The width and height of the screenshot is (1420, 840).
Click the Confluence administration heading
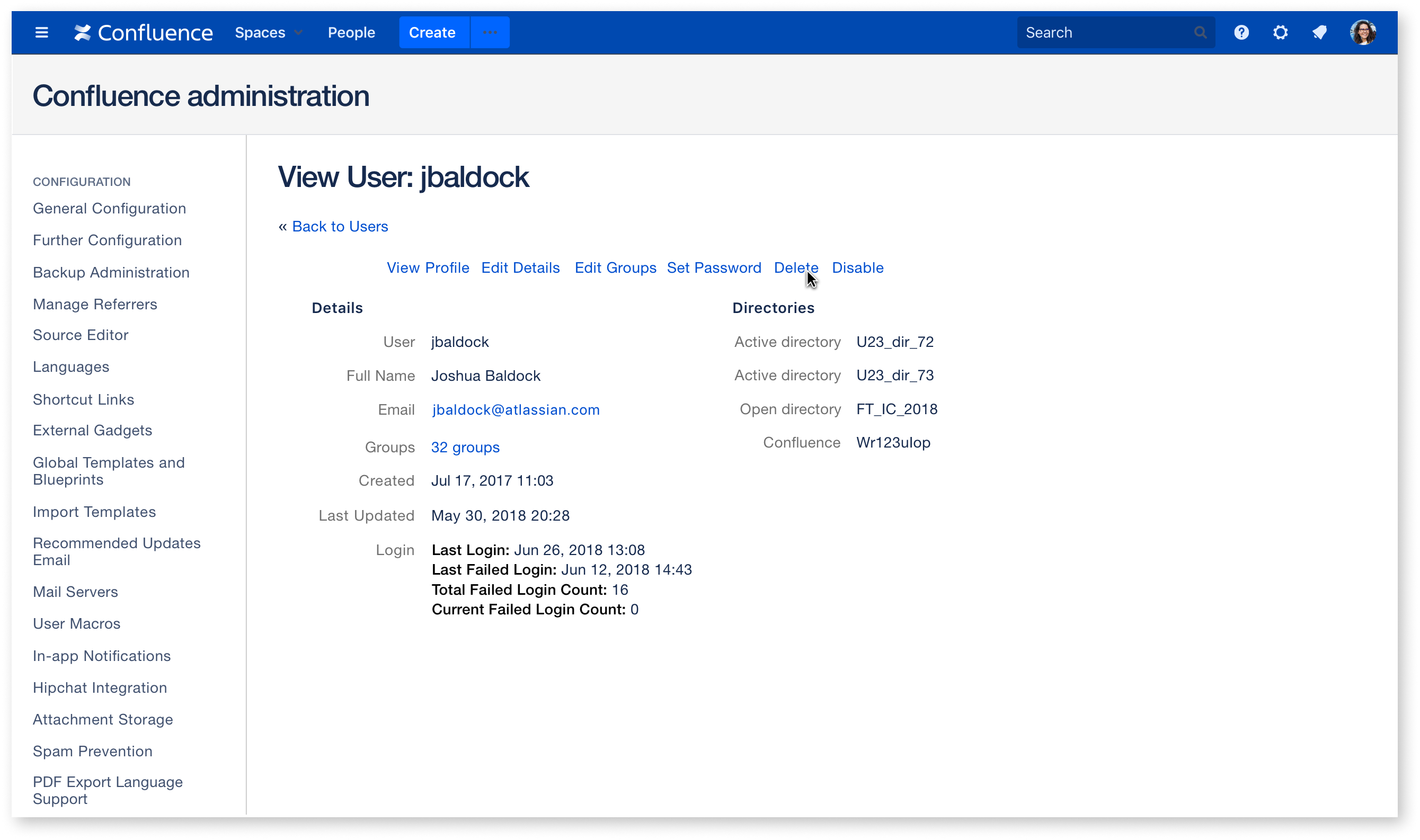coord(201,96)
